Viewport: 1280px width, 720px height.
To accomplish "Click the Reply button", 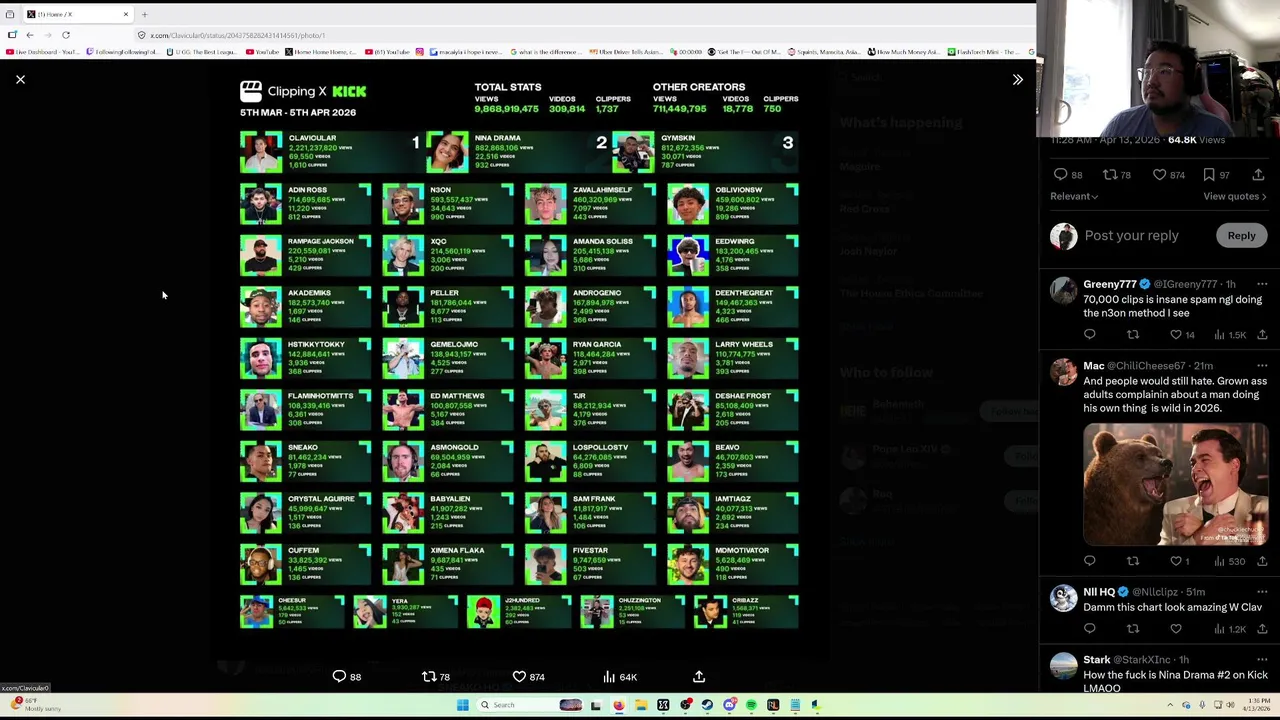I will pos(1241,236).
